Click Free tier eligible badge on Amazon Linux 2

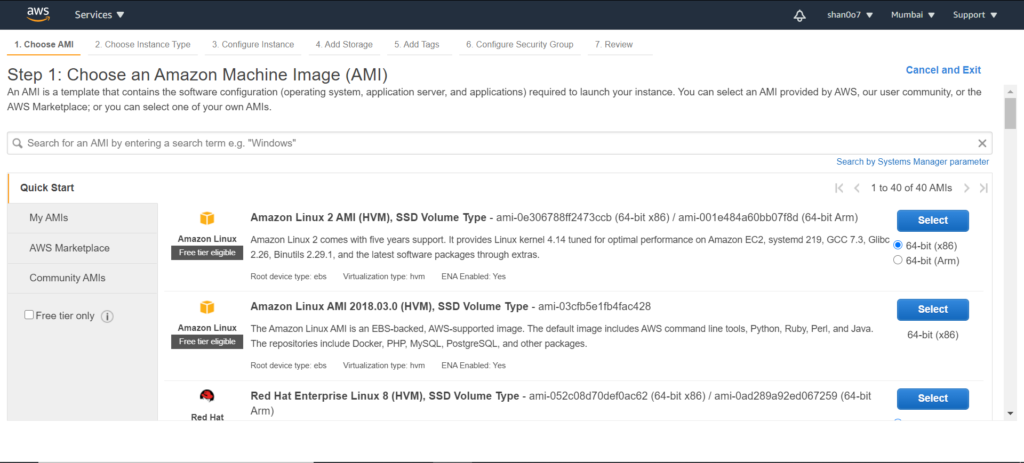click(207, 253)
